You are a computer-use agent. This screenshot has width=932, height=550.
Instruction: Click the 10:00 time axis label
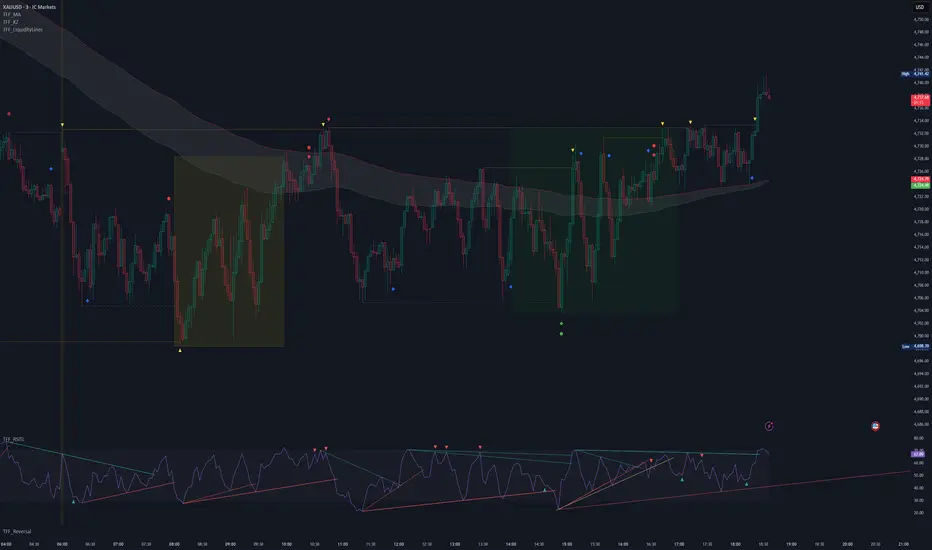tap(286, 544)
